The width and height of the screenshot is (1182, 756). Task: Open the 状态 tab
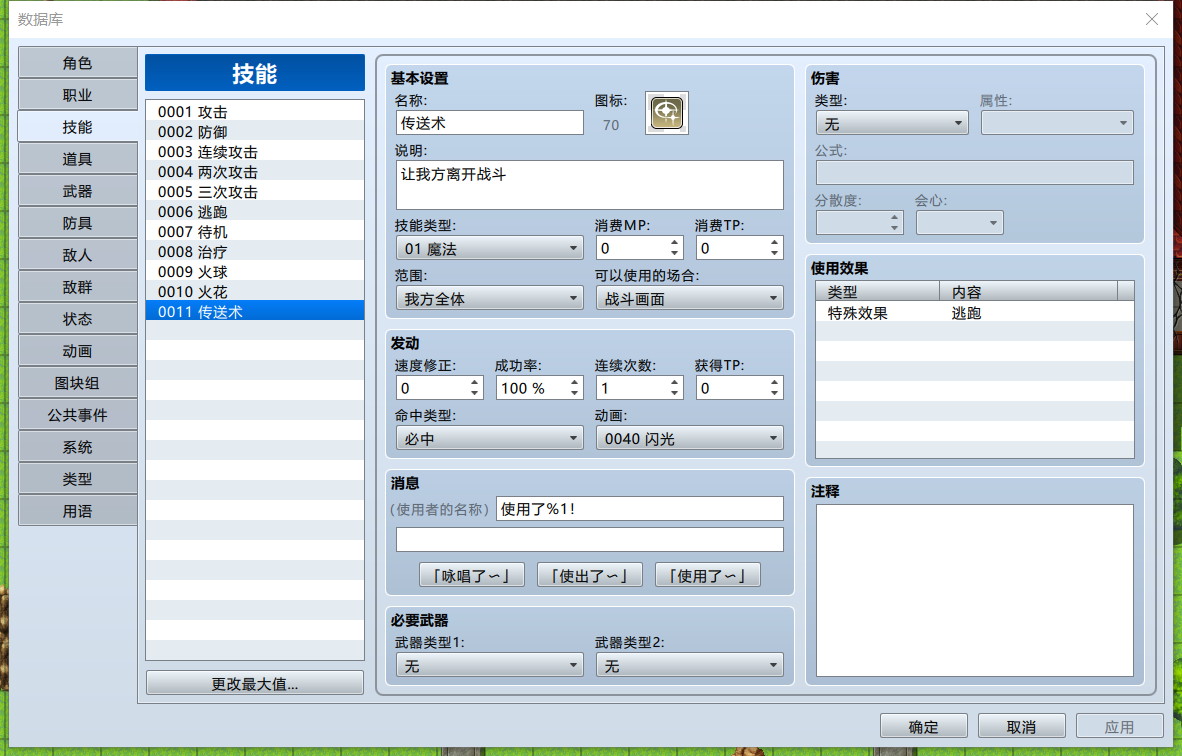tap(78, 319)
